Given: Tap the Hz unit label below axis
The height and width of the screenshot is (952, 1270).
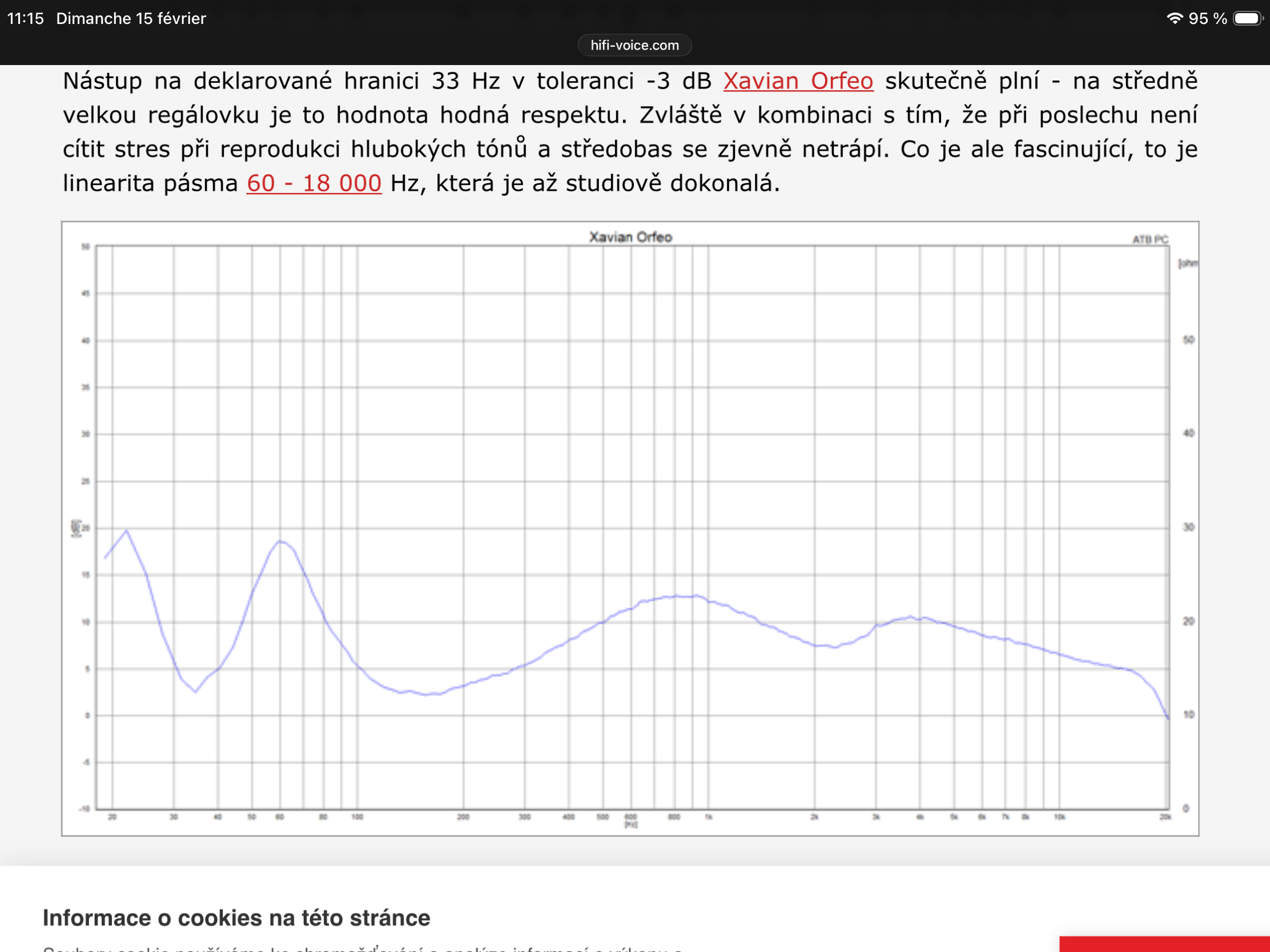Looking at the screenshot, I should pos(630,825).
